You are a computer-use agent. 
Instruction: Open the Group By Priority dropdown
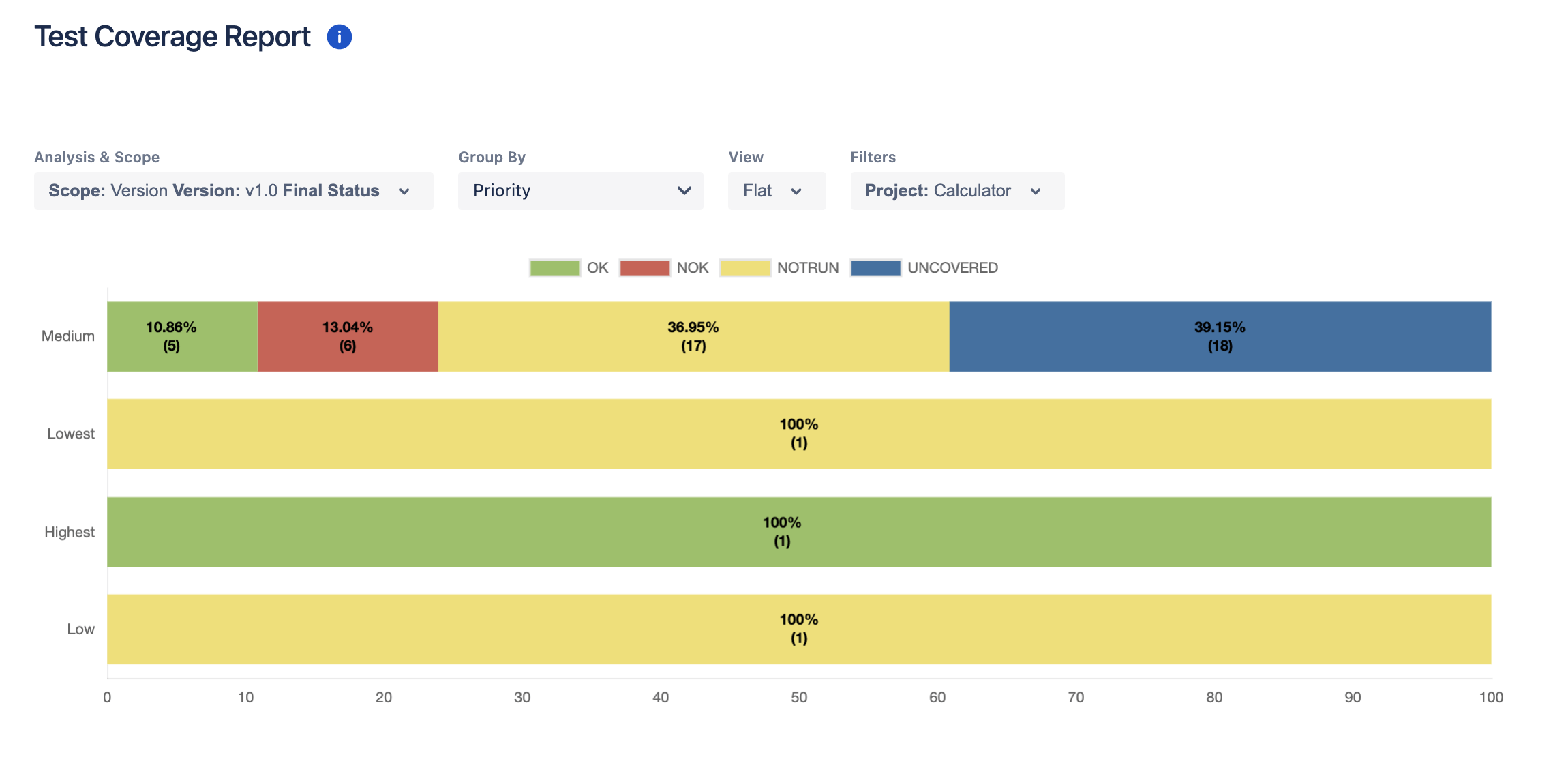tap(579, 191)
